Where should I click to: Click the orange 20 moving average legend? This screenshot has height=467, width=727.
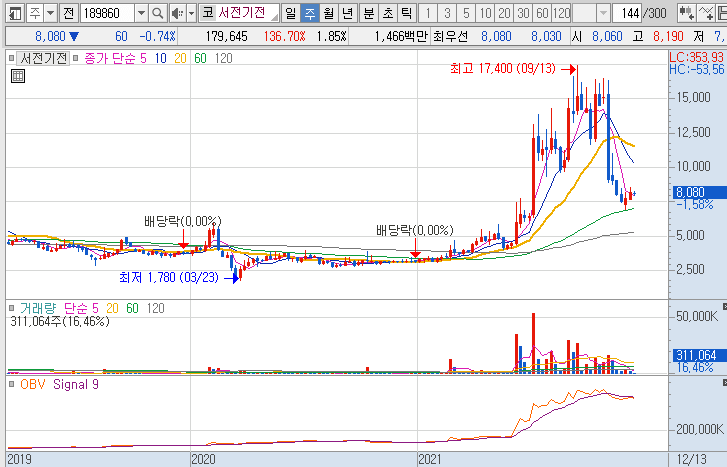(x=180, y=58)
